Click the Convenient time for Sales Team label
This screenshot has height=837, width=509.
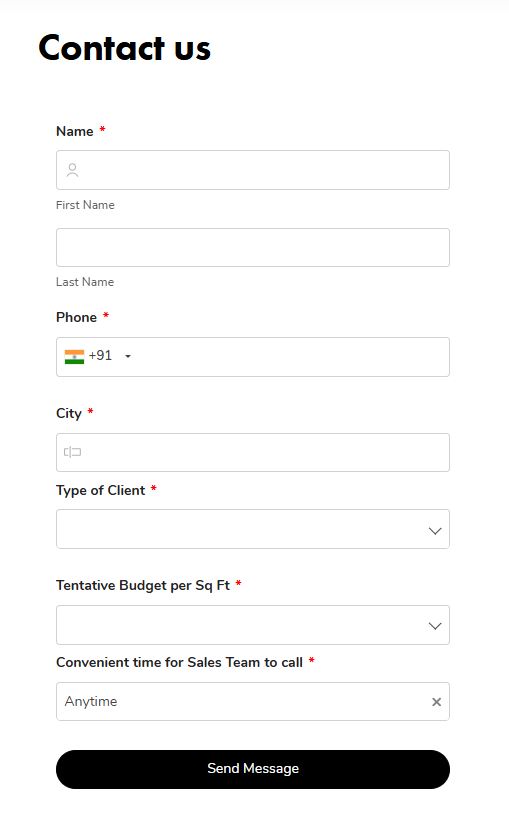[179, 662]
